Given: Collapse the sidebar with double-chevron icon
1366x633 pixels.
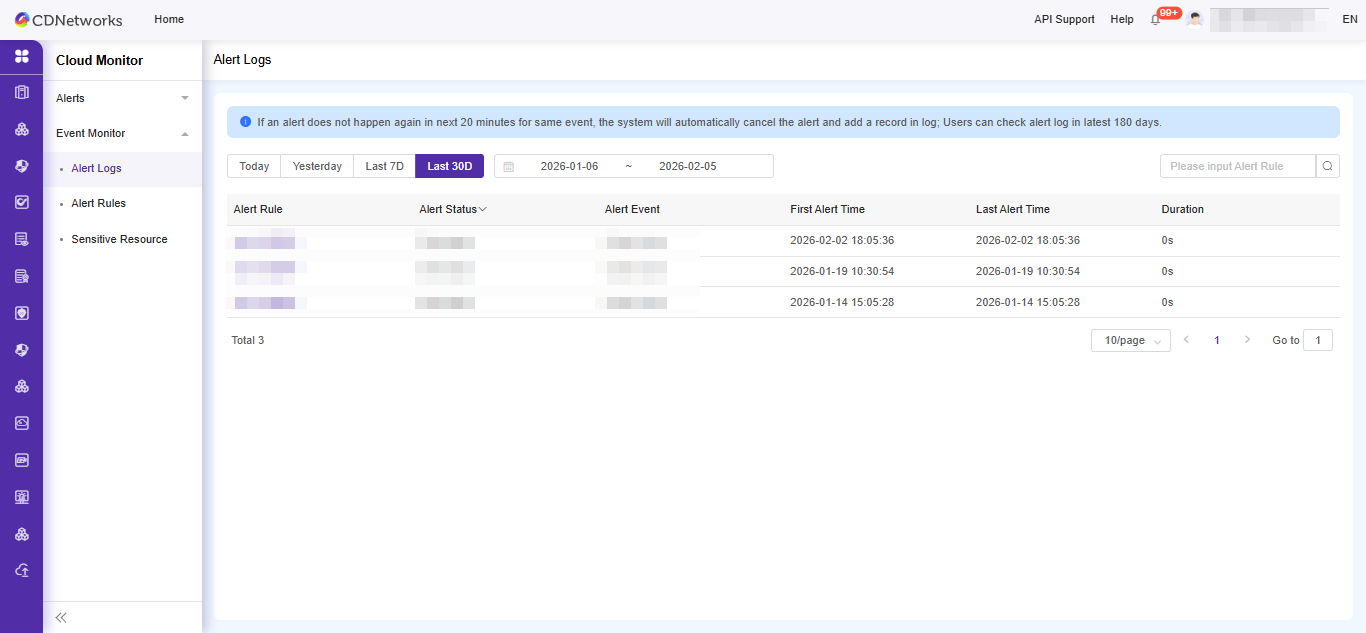Looking at the screenshot, I should tap(61, 617).
